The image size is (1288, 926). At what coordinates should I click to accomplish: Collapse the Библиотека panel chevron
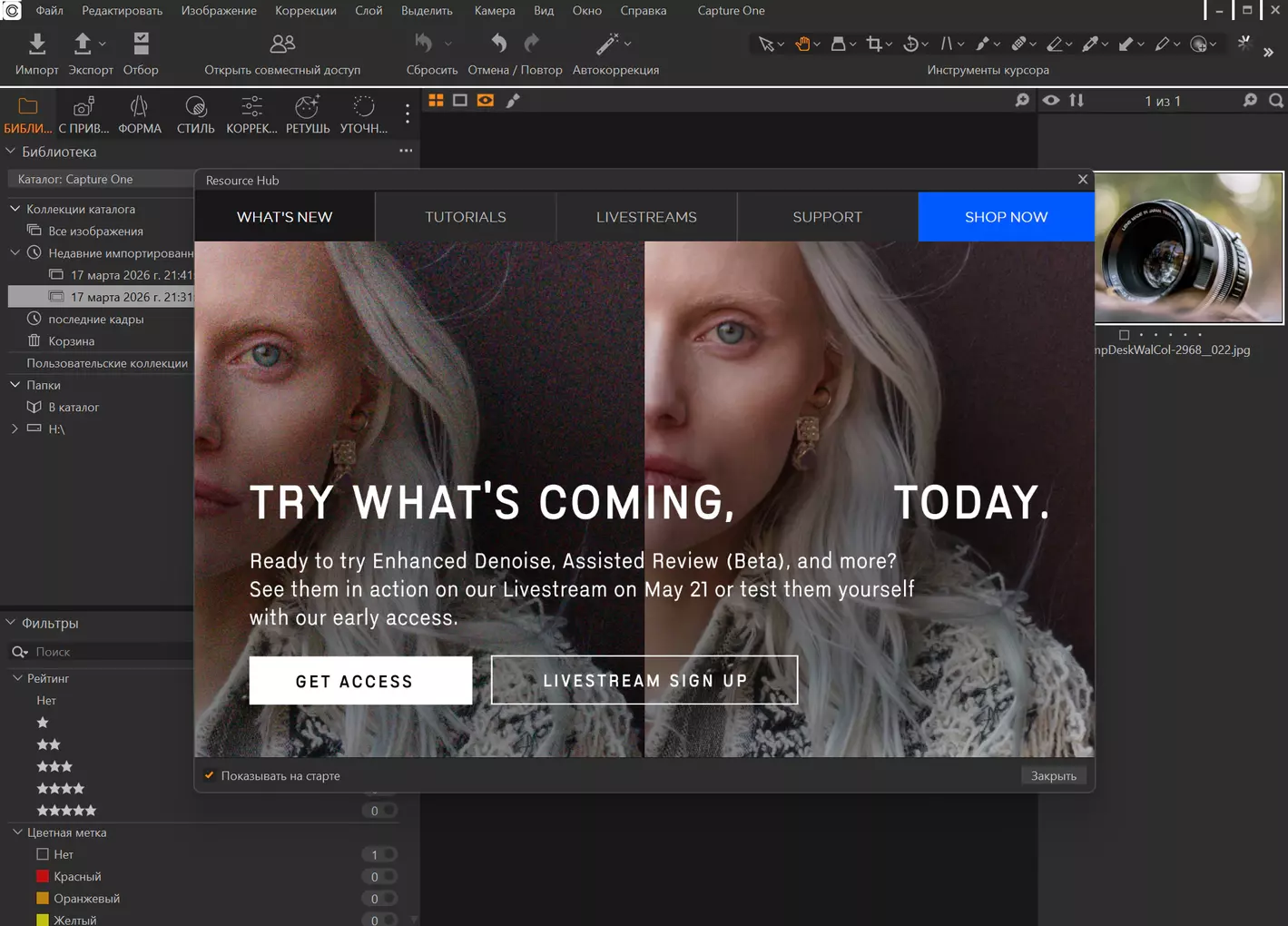coord(11,152)
